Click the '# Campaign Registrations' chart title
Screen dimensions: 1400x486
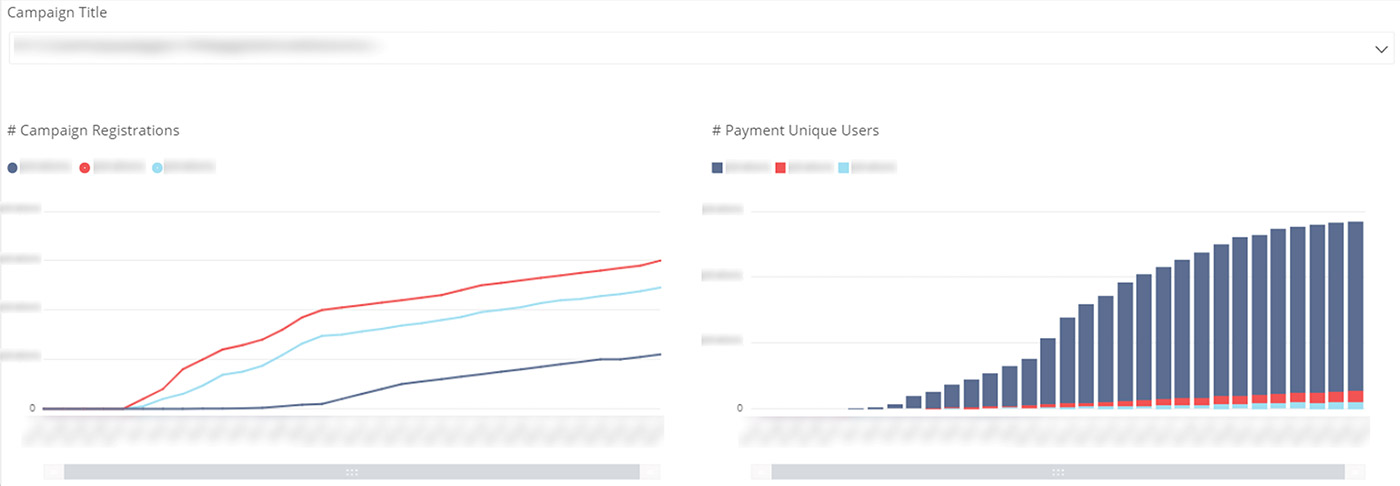point(93,130)
